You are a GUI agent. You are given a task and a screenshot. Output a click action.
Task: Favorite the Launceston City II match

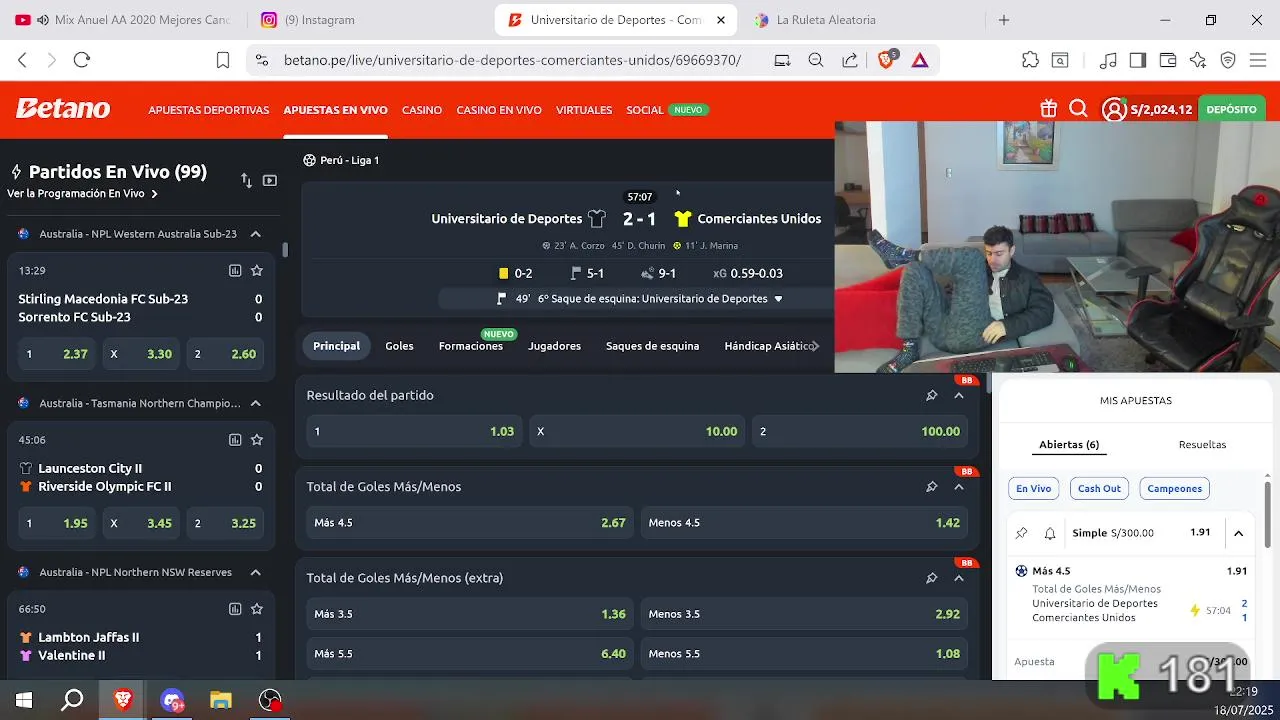(x=257, y=440)
